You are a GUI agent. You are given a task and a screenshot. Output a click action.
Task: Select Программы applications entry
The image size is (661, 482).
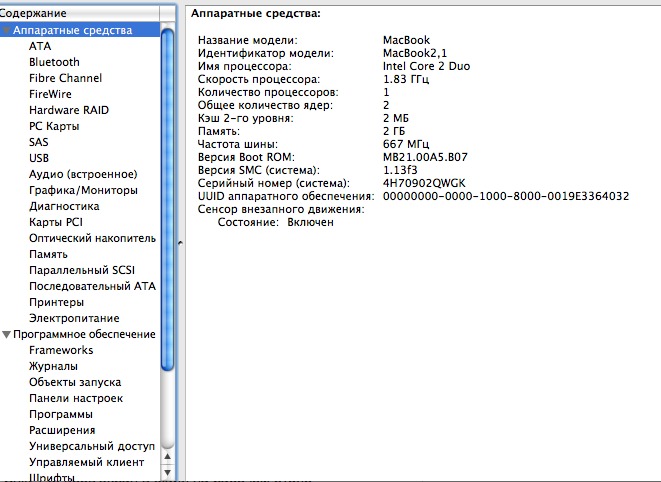click(61, 414)
